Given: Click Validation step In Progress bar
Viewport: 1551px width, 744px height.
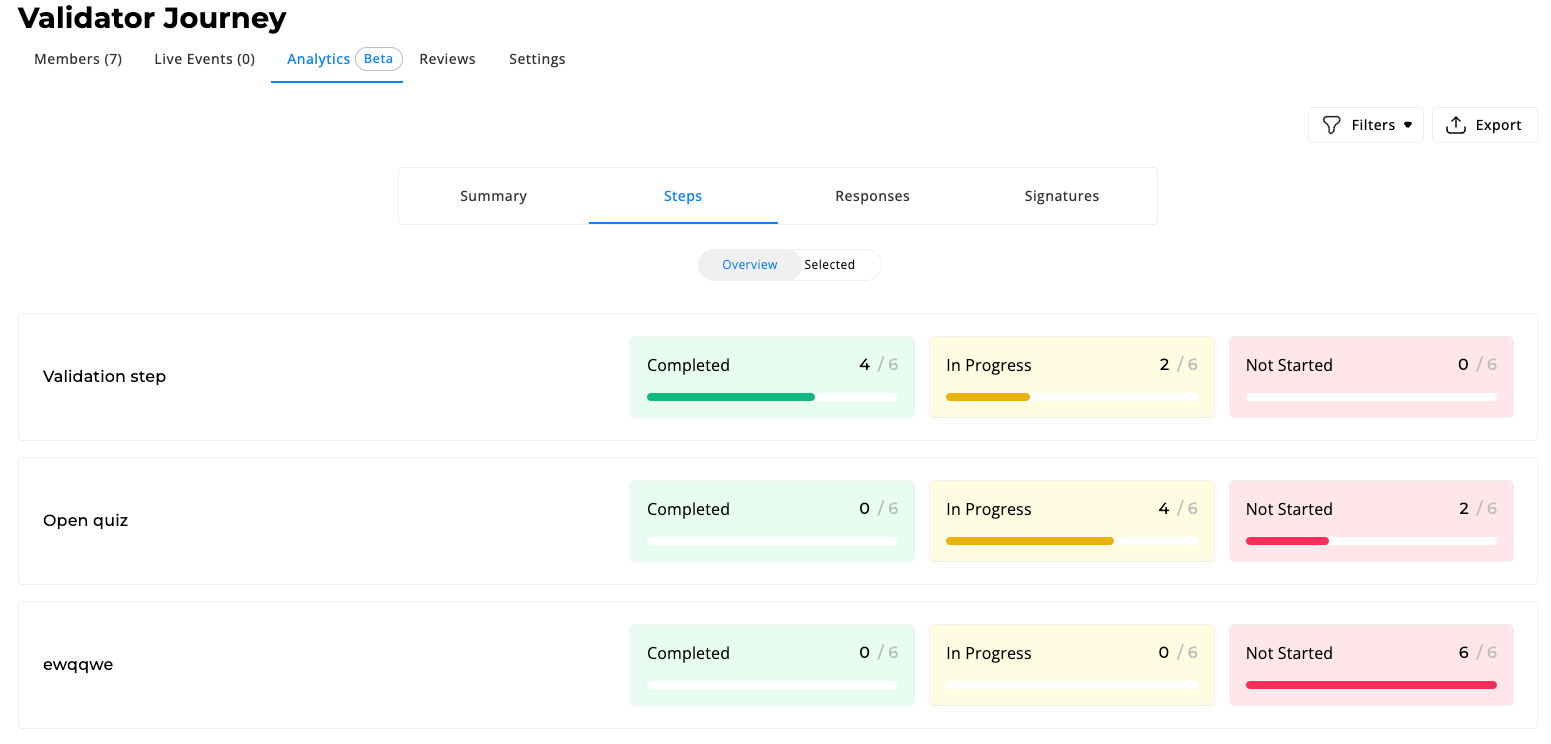Looking at the screenshot, I should [x=1071, y=397].
